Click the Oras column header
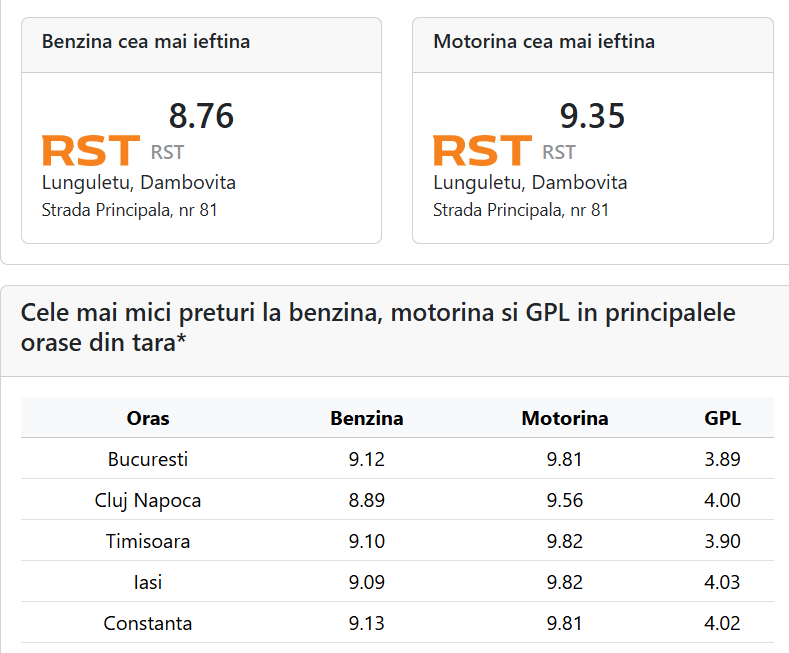789x653 pixels. click(148, 418)
